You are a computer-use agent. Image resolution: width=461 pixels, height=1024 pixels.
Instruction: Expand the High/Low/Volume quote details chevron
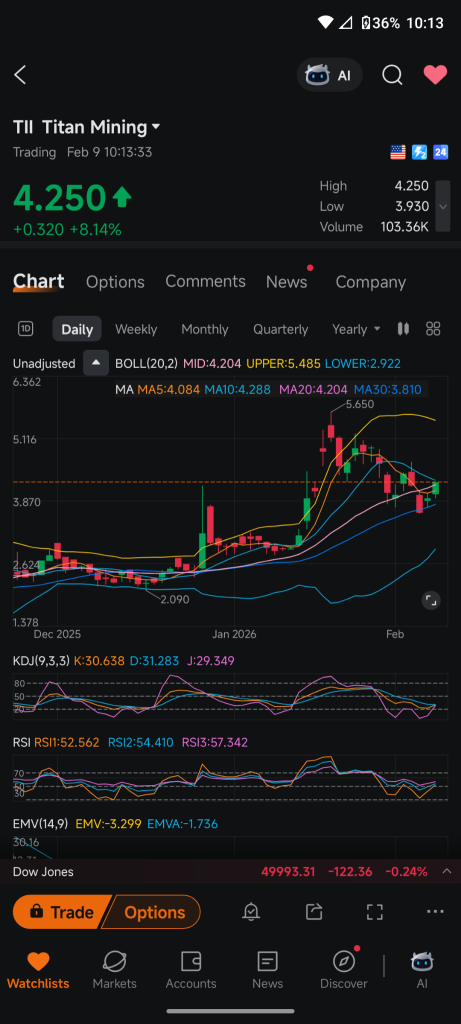click(443, 206)
